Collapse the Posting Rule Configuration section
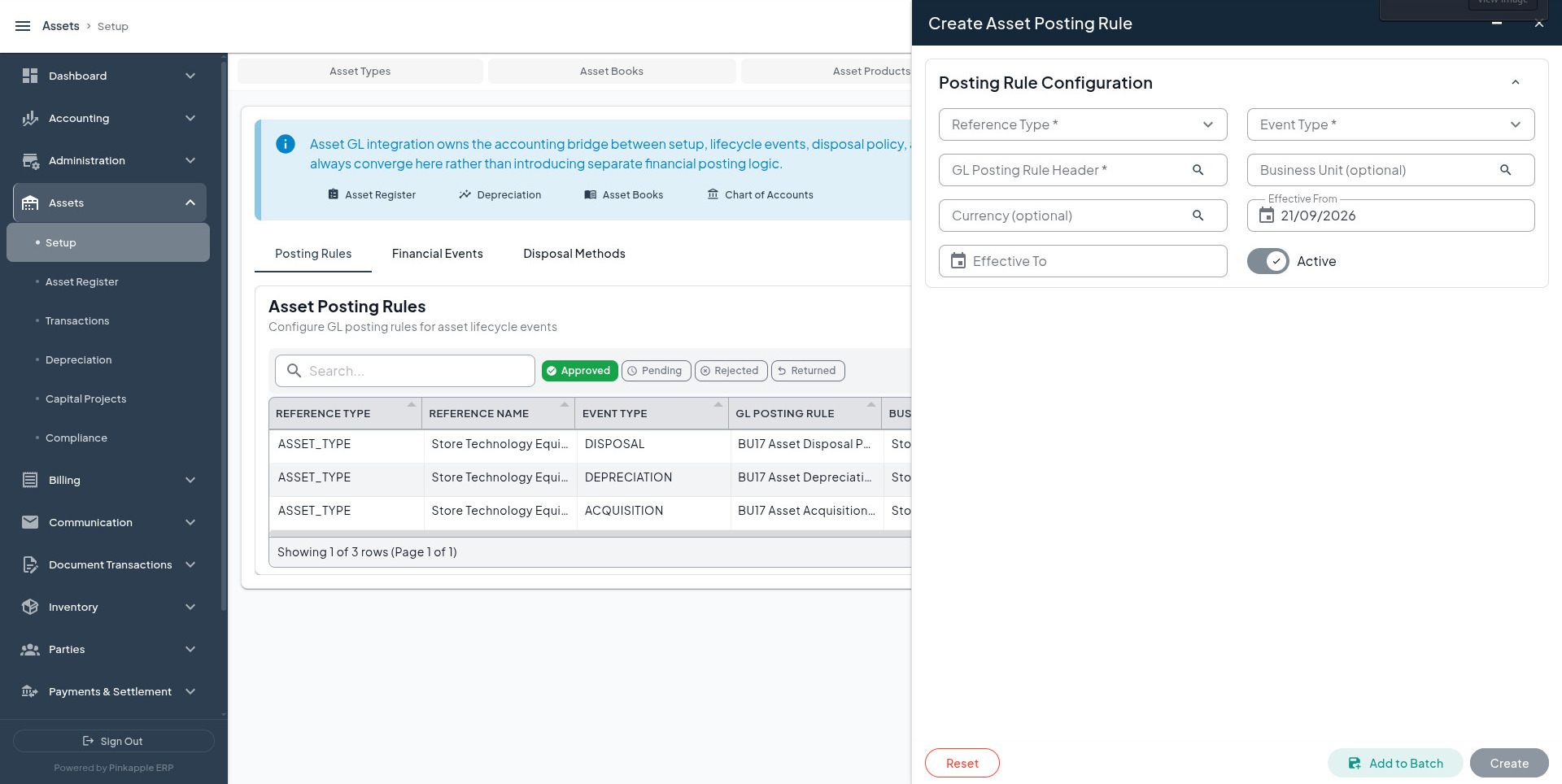This screenshot has height=784, width=1562. (1516, 83)
